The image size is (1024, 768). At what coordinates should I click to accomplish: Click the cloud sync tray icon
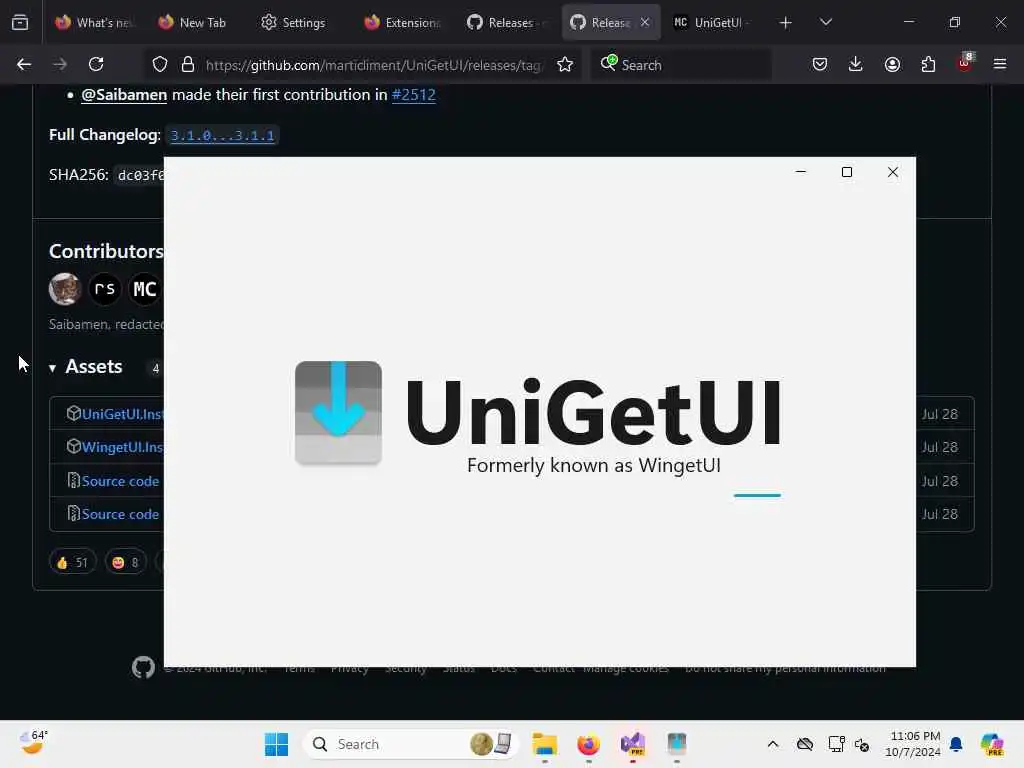pyautogui.click(x=805, y=744)
